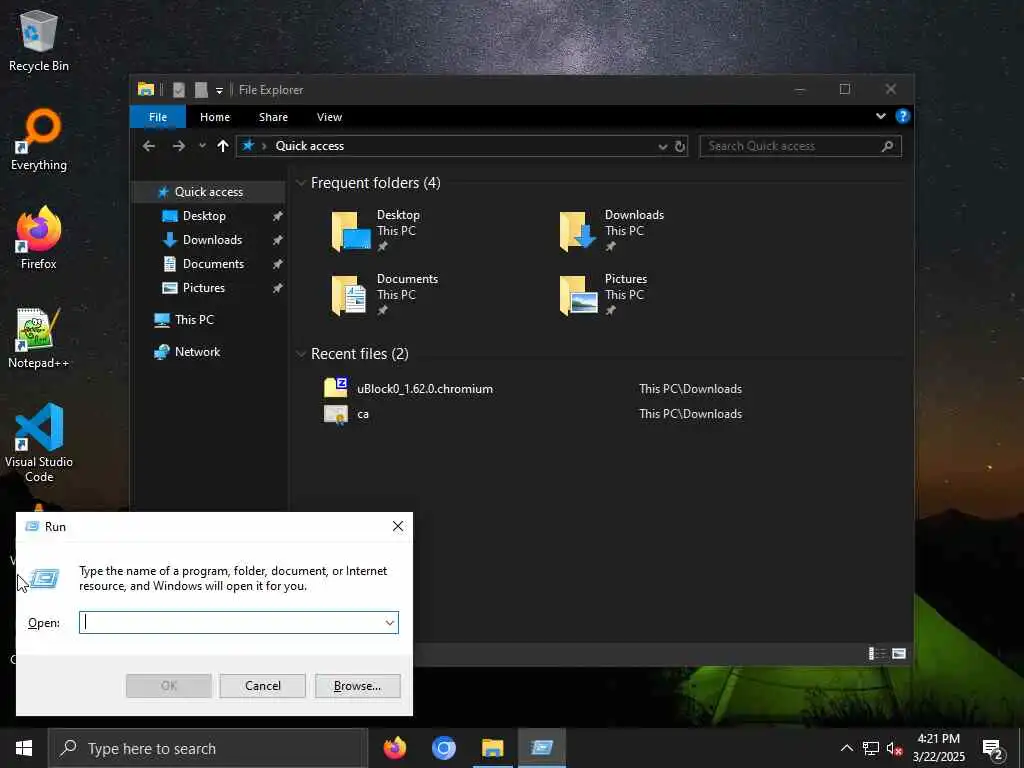Click the Quick access address bar text

click(x=310, y=146)
